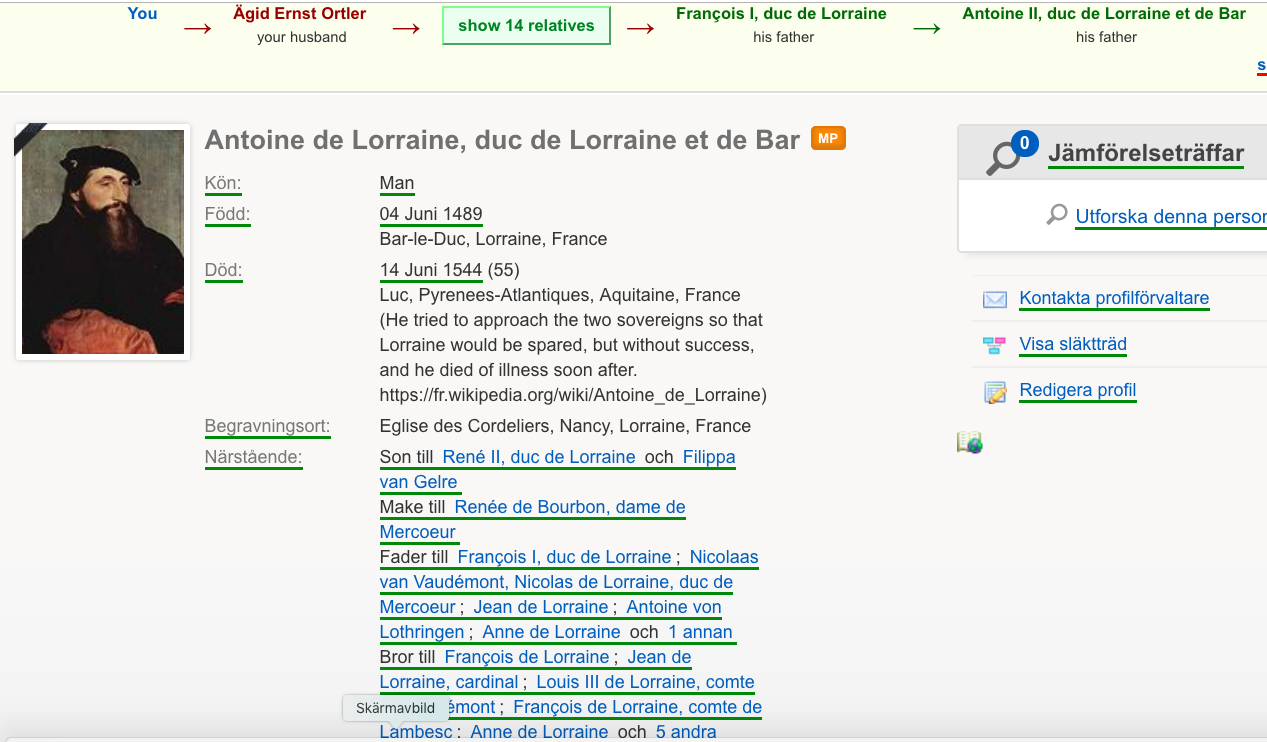This screenshot has height=742, width=1267.
Task: Open child Jean de Lorraine after Mercoeur
Action: pyautogui.click(x=541, y=607)
